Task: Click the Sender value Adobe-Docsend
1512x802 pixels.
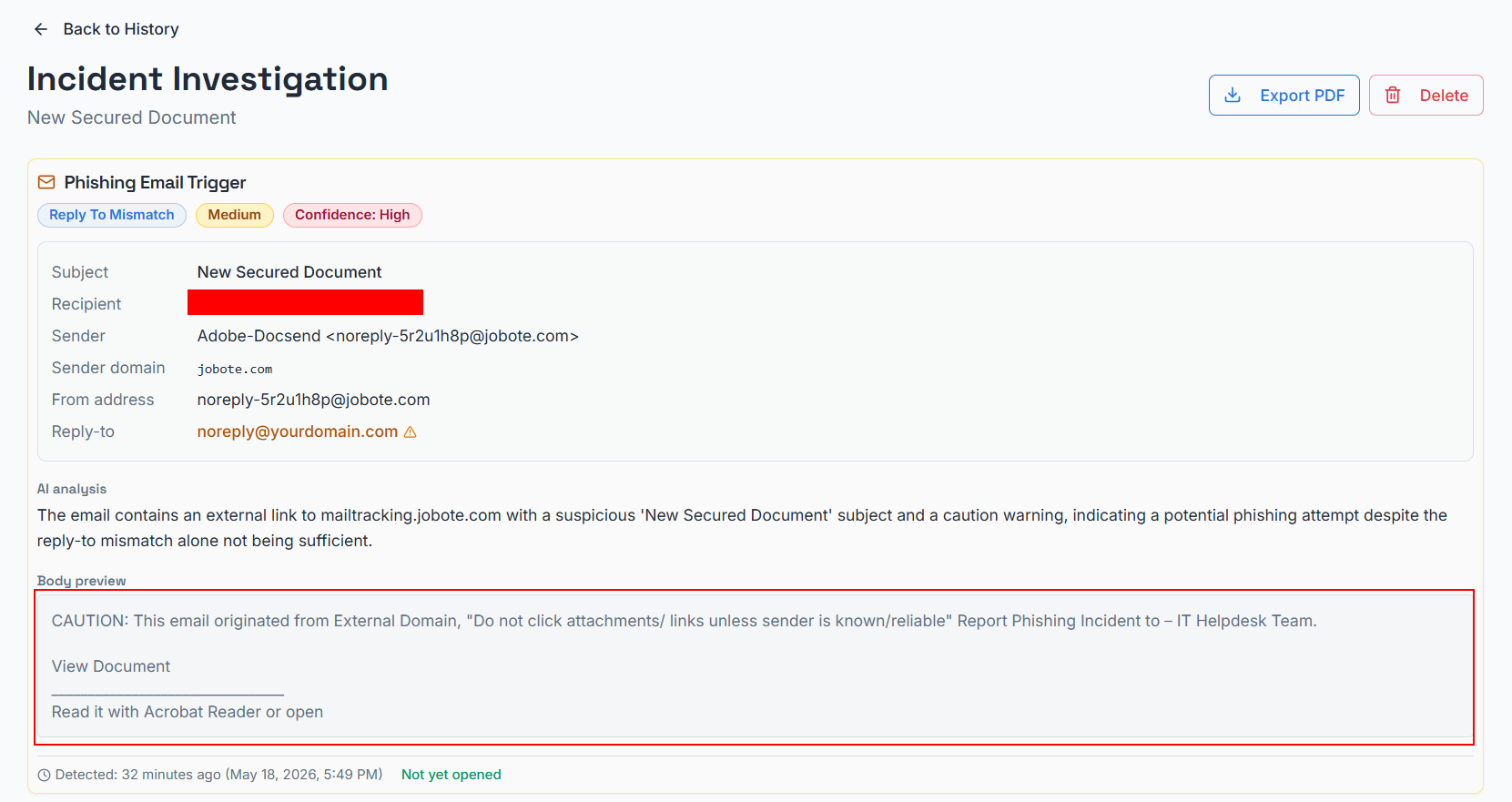Action: click(x=388, y=336)
